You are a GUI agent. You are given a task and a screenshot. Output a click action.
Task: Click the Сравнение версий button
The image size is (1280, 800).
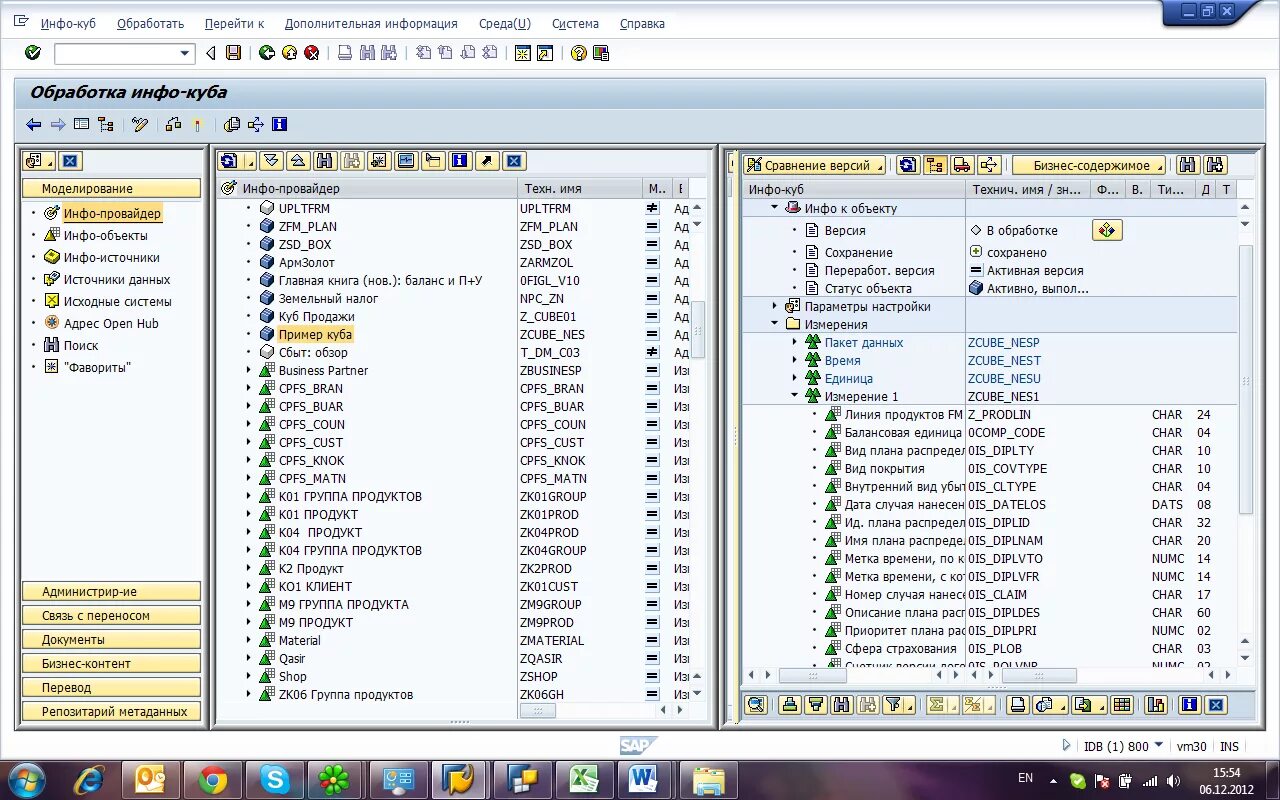tap(814, 165)
